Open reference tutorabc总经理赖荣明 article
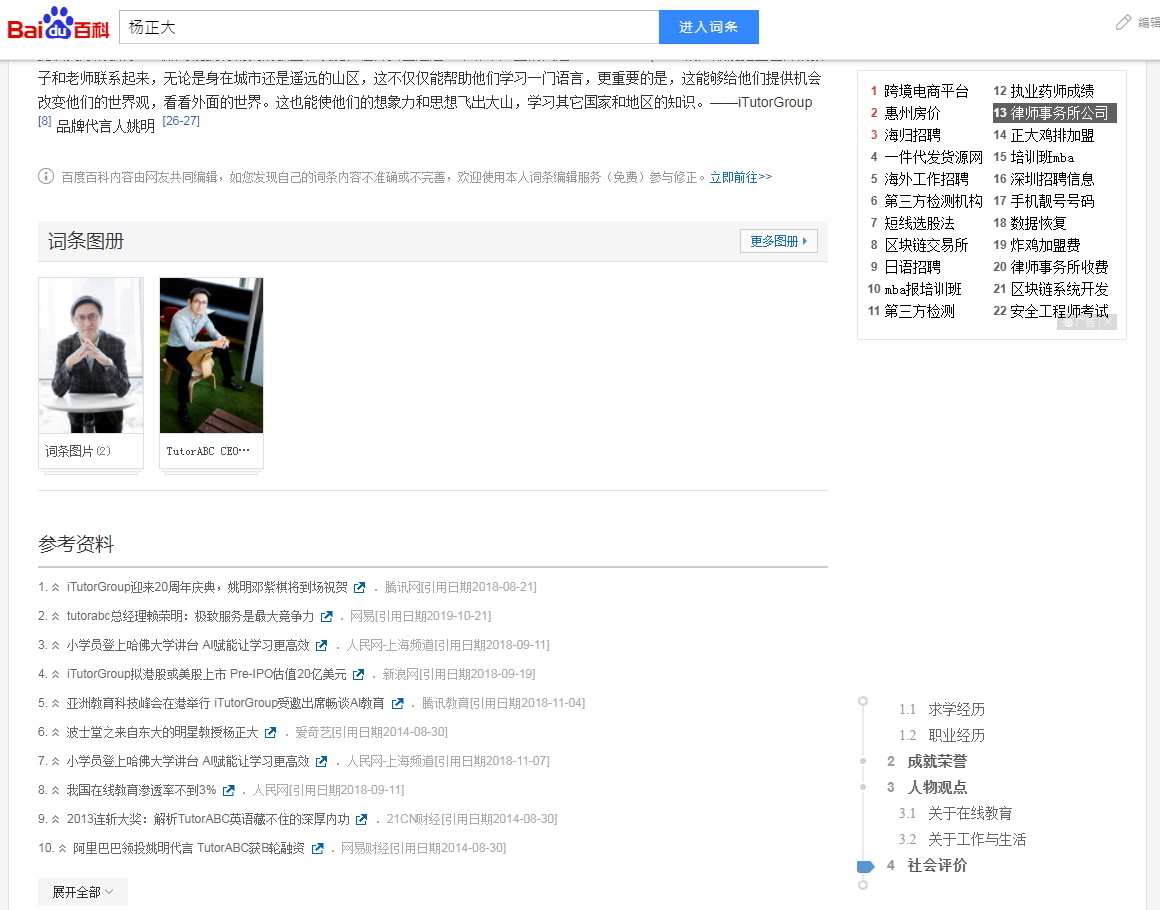The image size is (1160, 910). point(190,616)
